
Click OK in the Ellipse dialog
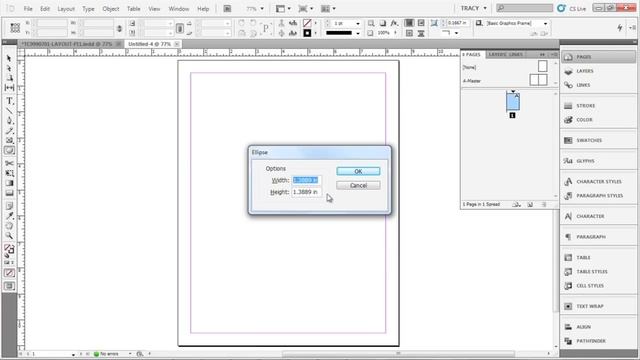(358, 171)
